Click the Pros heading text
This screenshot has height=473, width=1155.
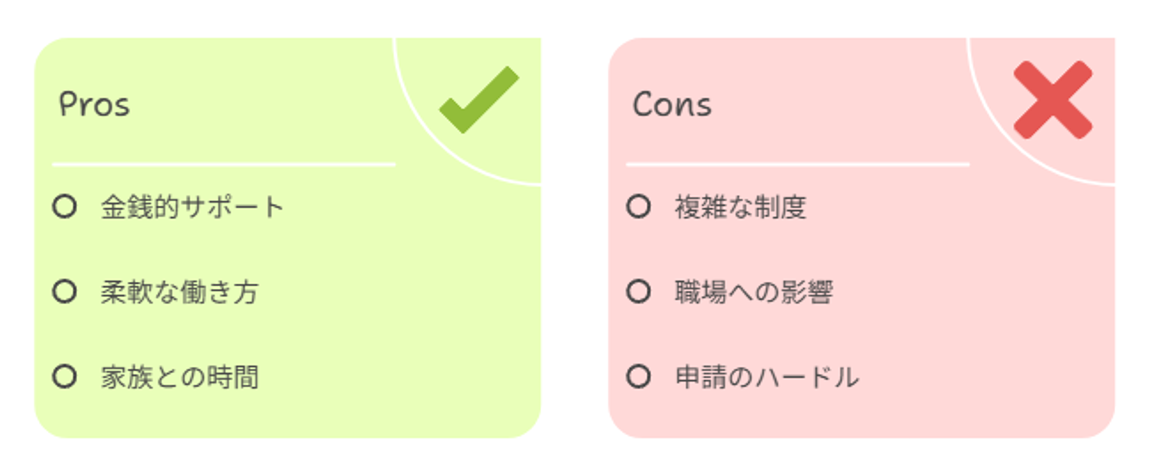[x=94, y=105]
